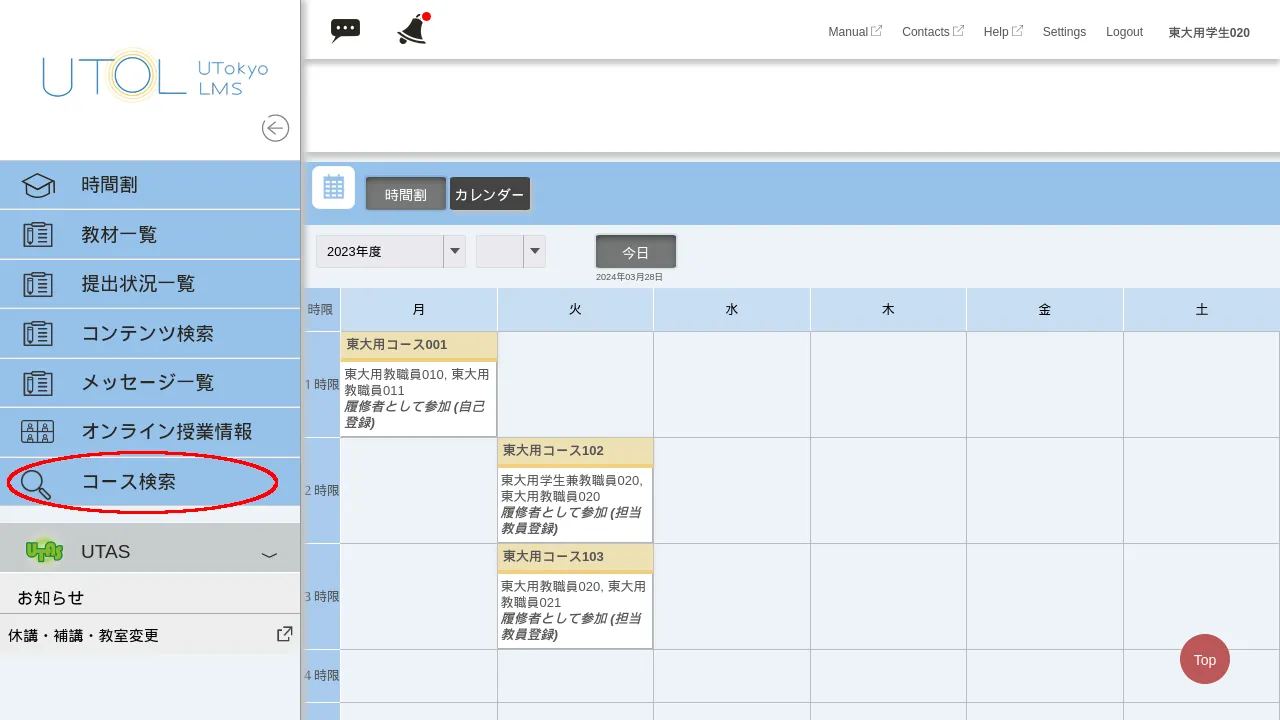Click the UTokyo LMS logo
The height and width of the screenshot is (720, 1280).
(x=155, y=76)
